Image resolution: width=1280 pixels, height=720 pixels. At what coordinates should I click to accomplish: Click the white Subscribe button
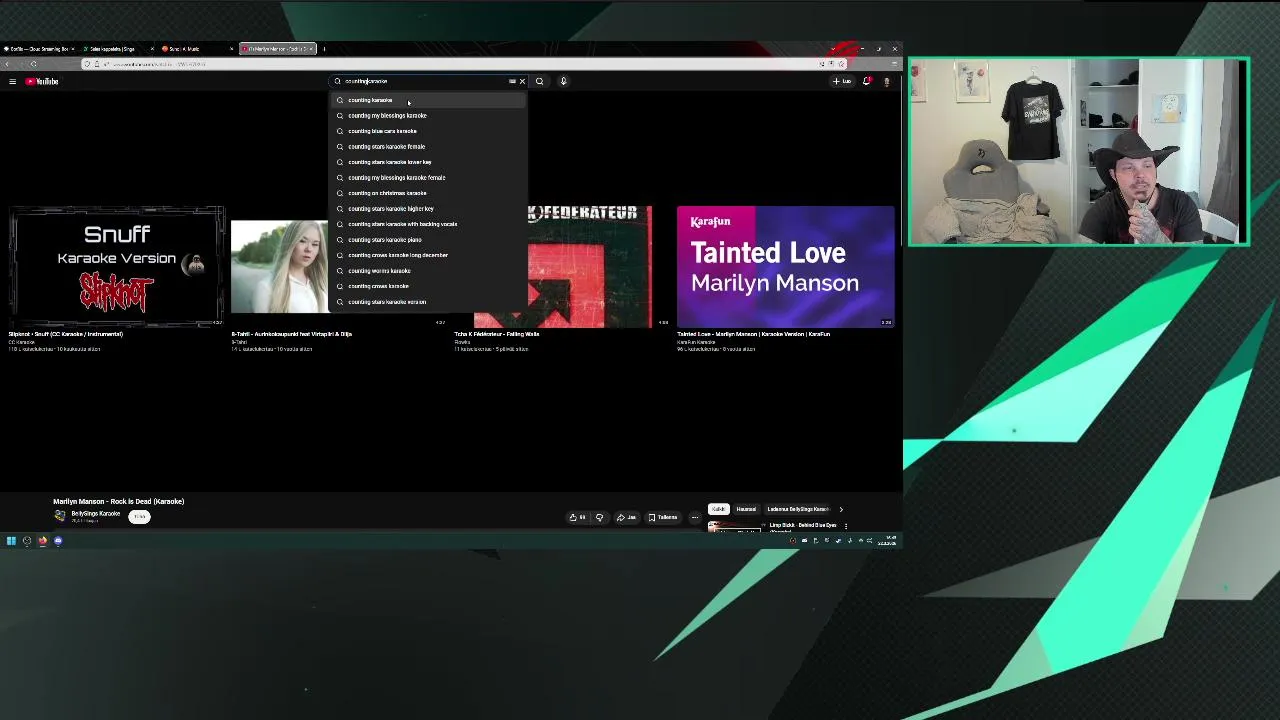(x=139, y=516)
